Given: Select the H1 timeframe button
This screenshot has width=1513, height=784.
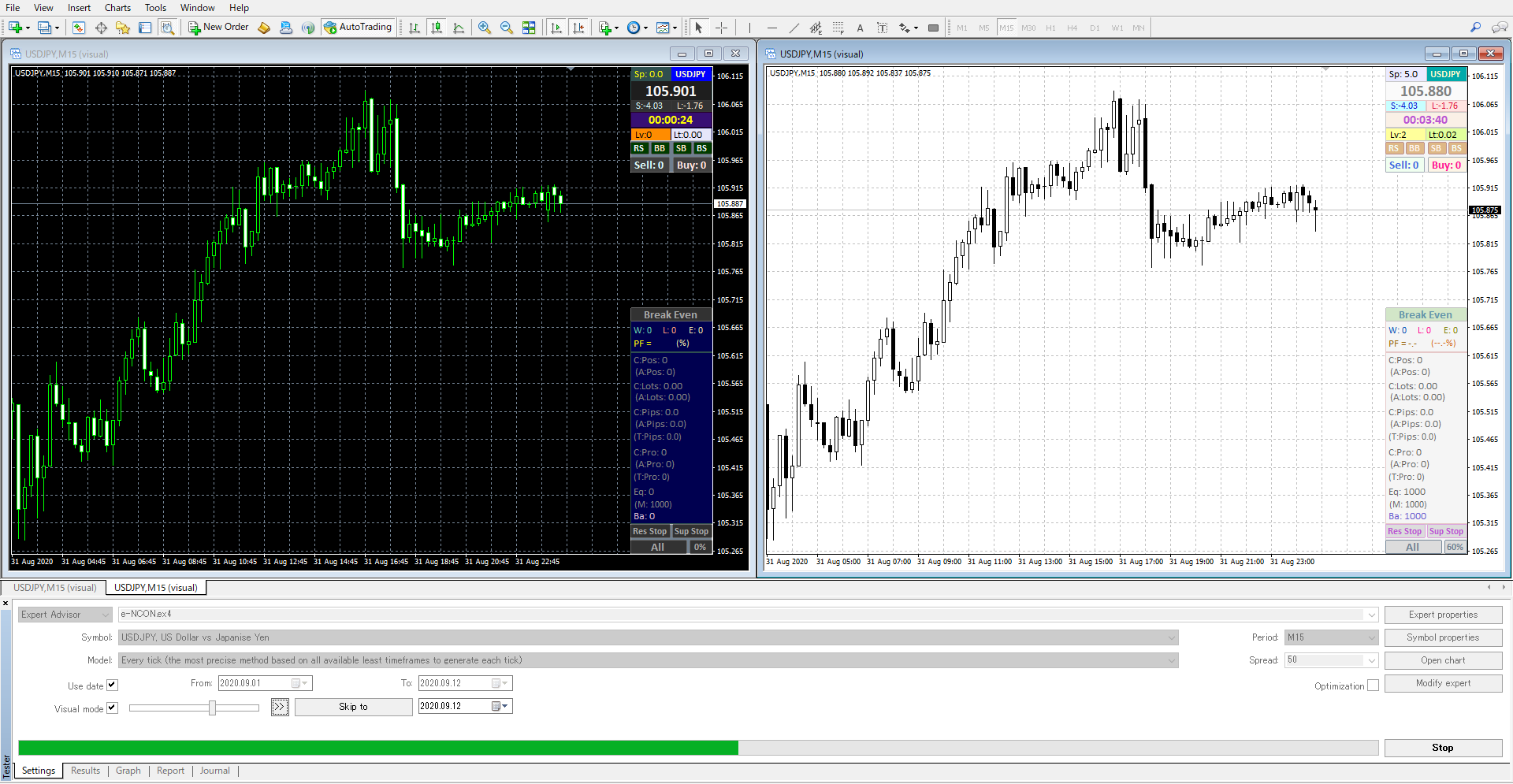Looking at the screenshot, I should click(1050, 28).
